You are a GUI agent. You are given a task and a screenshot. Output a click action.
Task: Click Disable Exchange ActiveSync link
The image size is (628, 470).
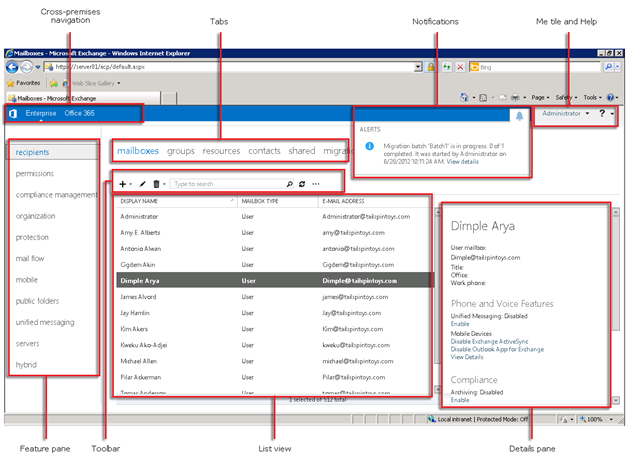click(489, 341)
